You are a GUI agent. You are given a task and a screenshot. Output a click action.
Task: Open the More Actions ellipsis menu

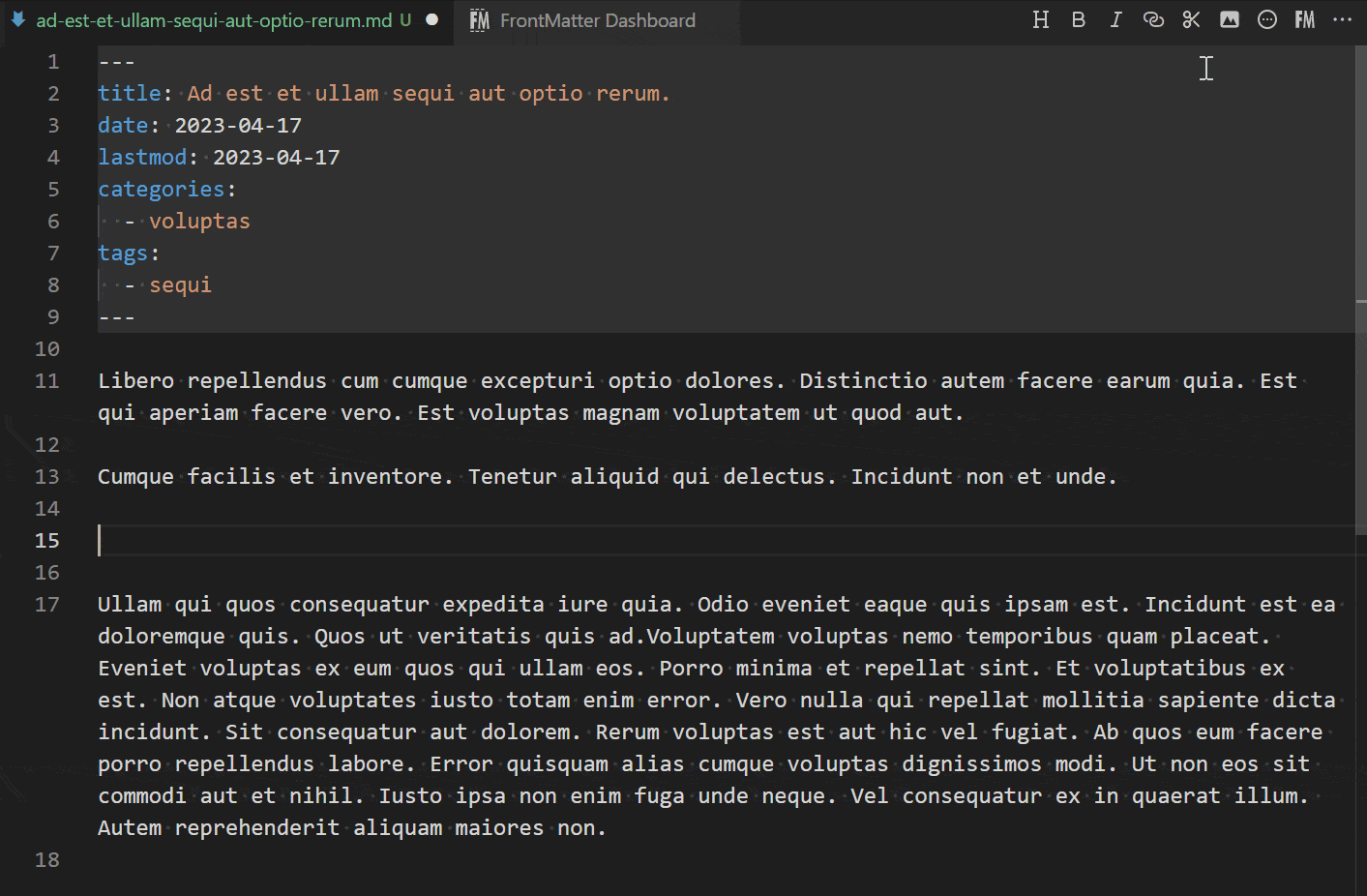[1342, 20]
